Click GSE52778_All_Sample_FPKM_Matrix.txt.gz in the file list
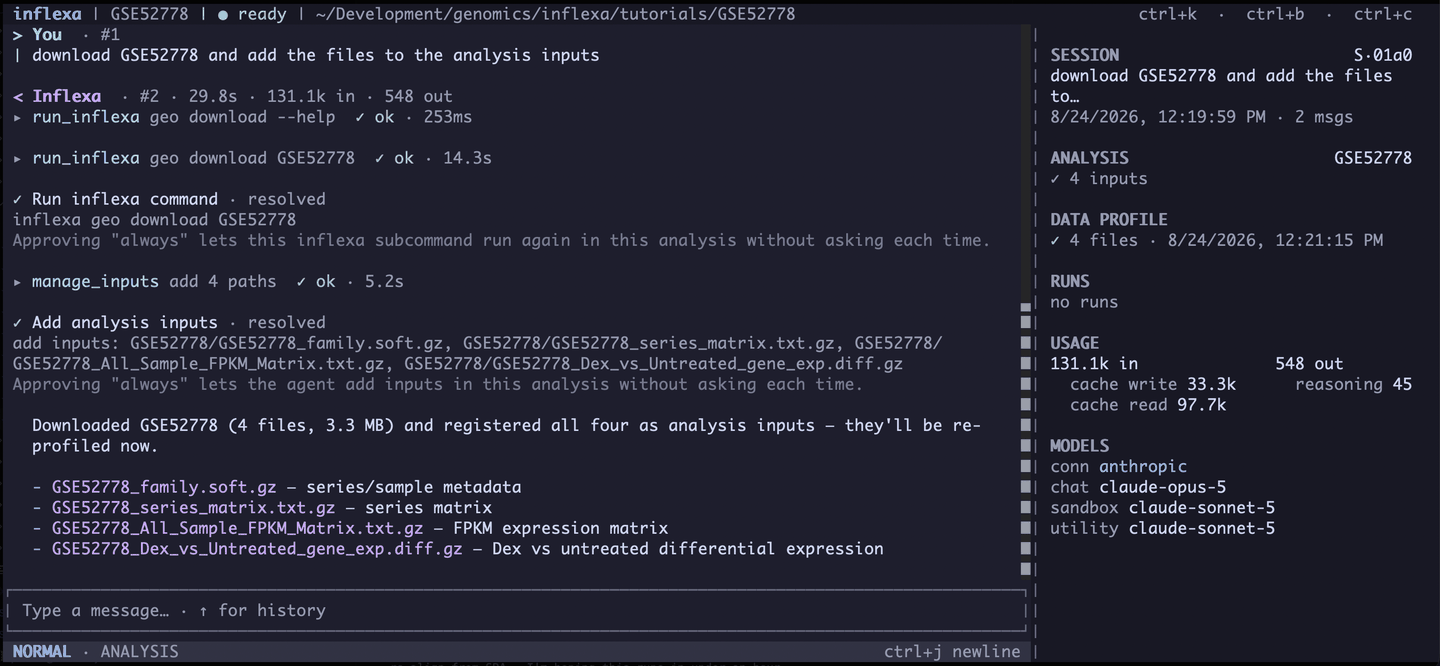 pos(237,528)
